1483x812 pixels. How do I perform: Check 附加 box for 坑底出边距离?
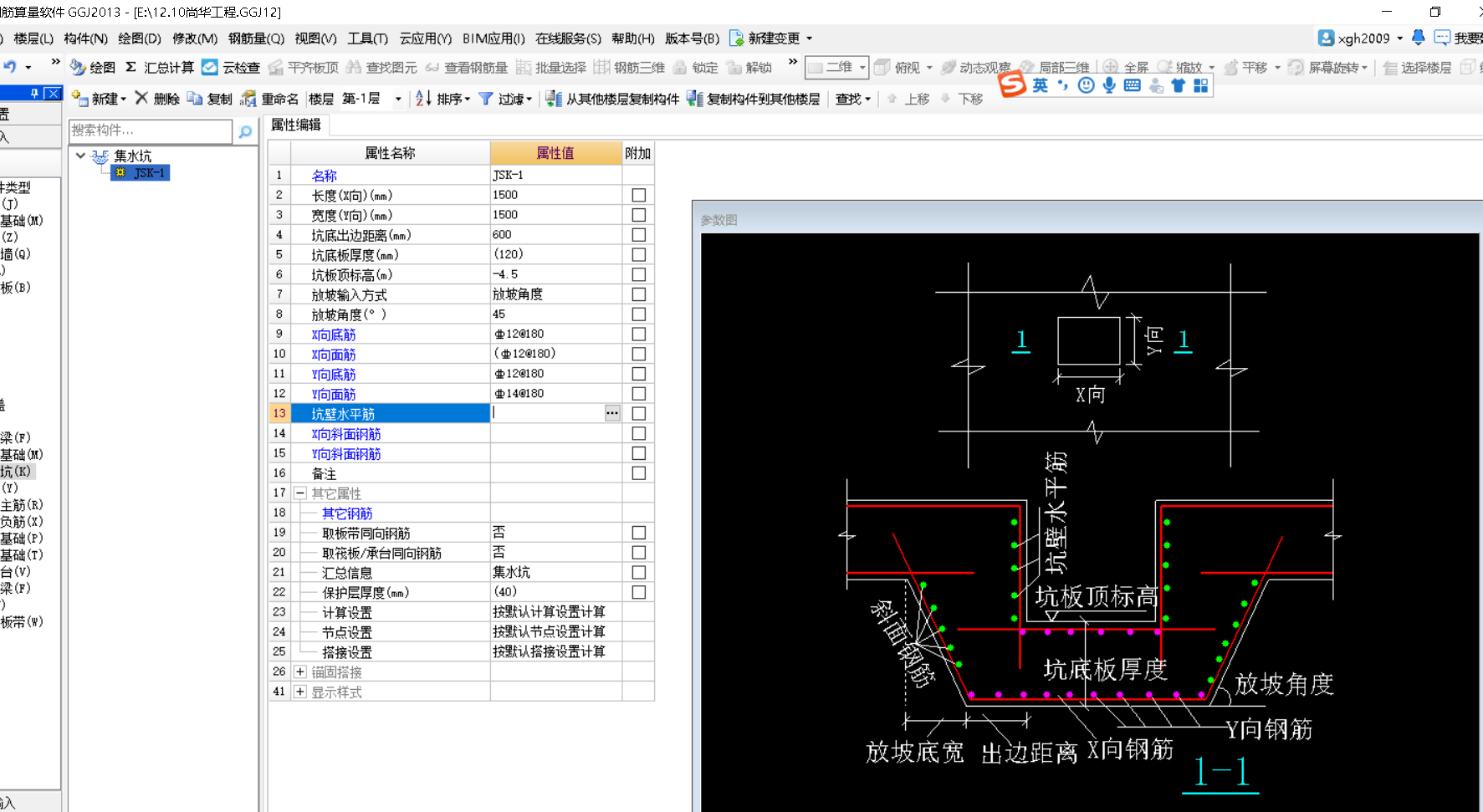pos(639,235)
